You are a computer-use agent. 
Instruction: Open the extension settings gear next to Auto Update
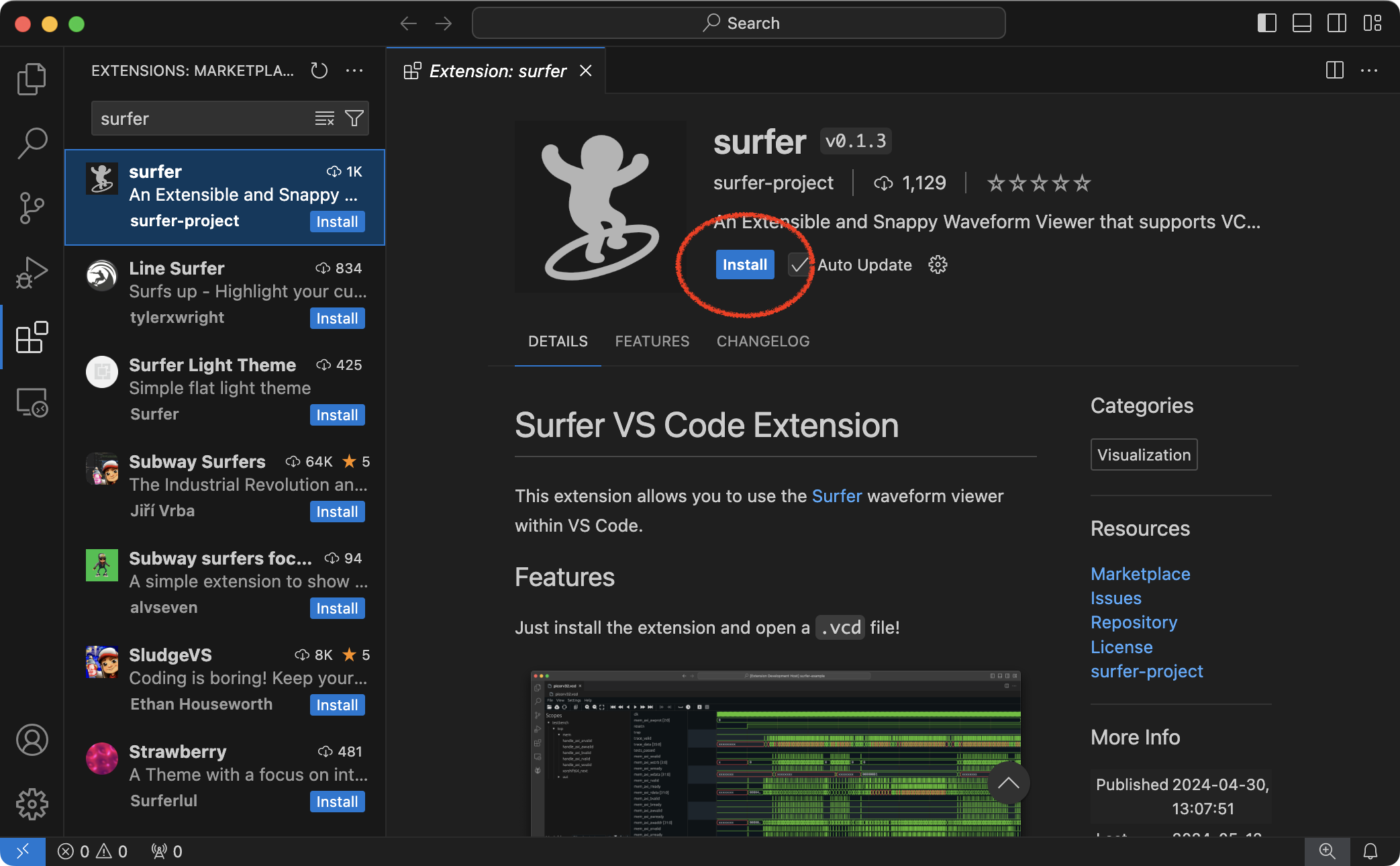pos(938,264)
